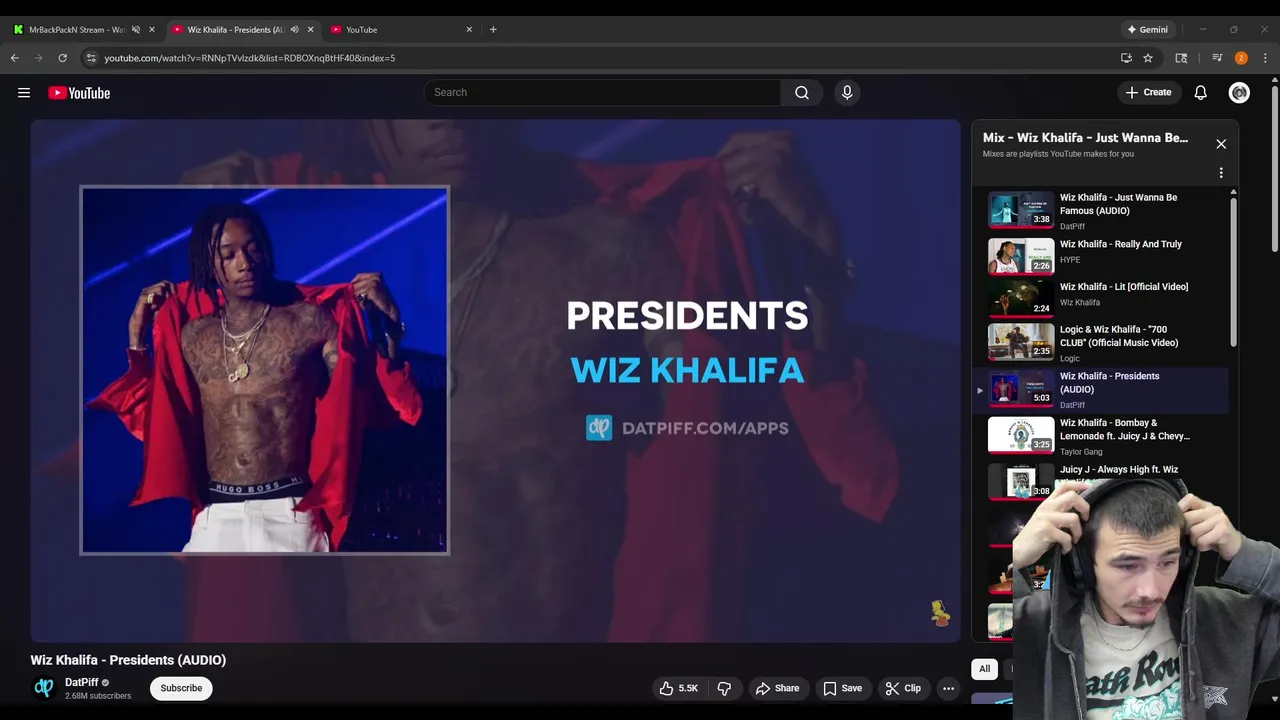This screenshot has width=1280, height=720.
Task: Select the All filter chip
Action: tap(984, 669)
